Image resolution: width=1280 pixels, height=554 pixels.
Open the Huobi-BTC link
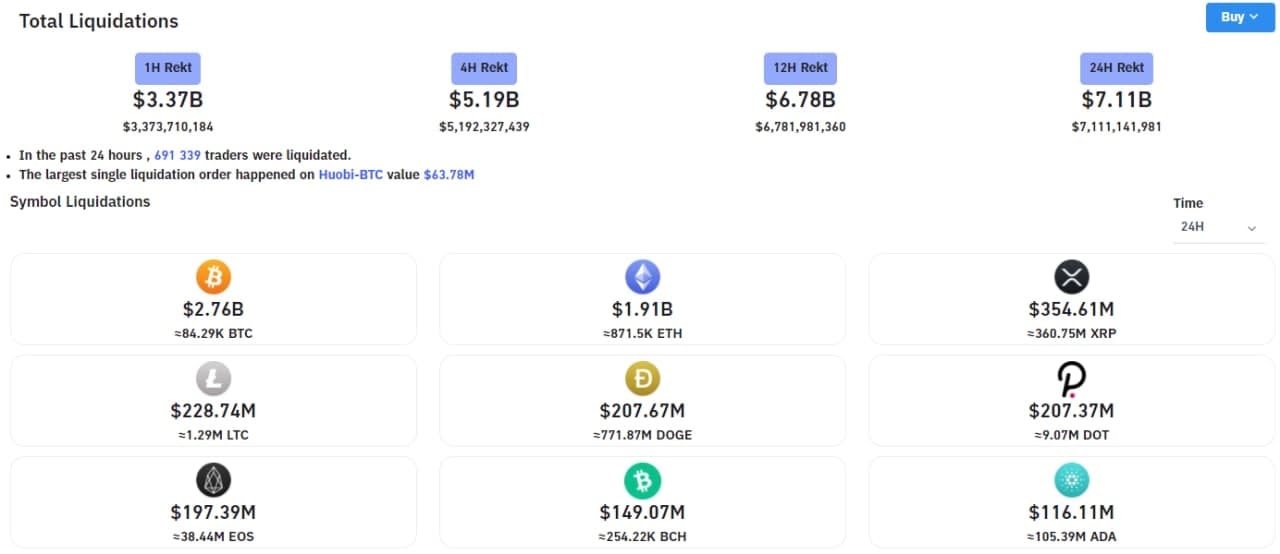(351, 174)
